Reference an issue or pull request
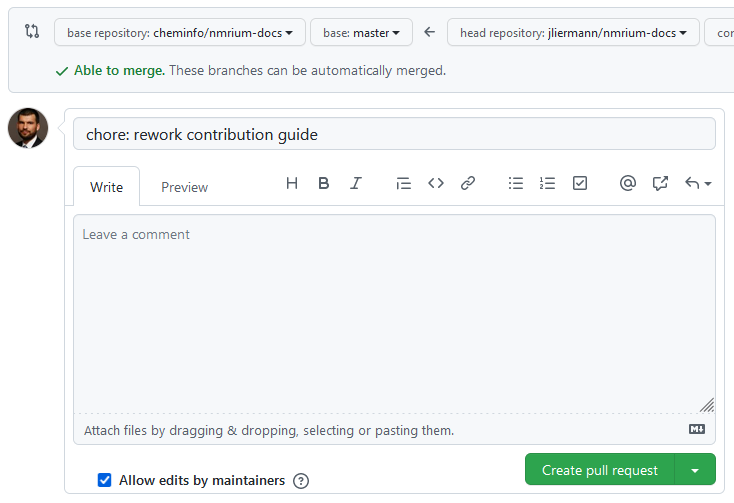The image size is (734, 503). point(660,183)
